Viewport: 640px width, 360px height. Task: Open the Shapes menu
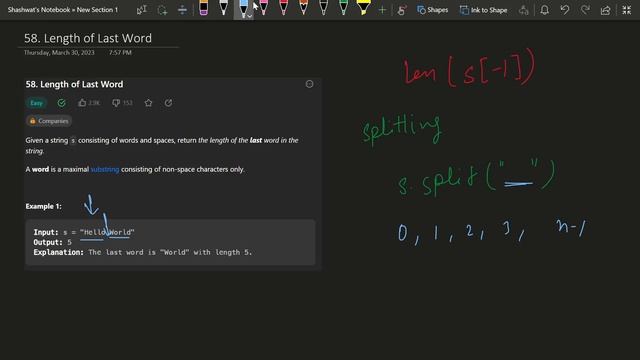(433, 10)
